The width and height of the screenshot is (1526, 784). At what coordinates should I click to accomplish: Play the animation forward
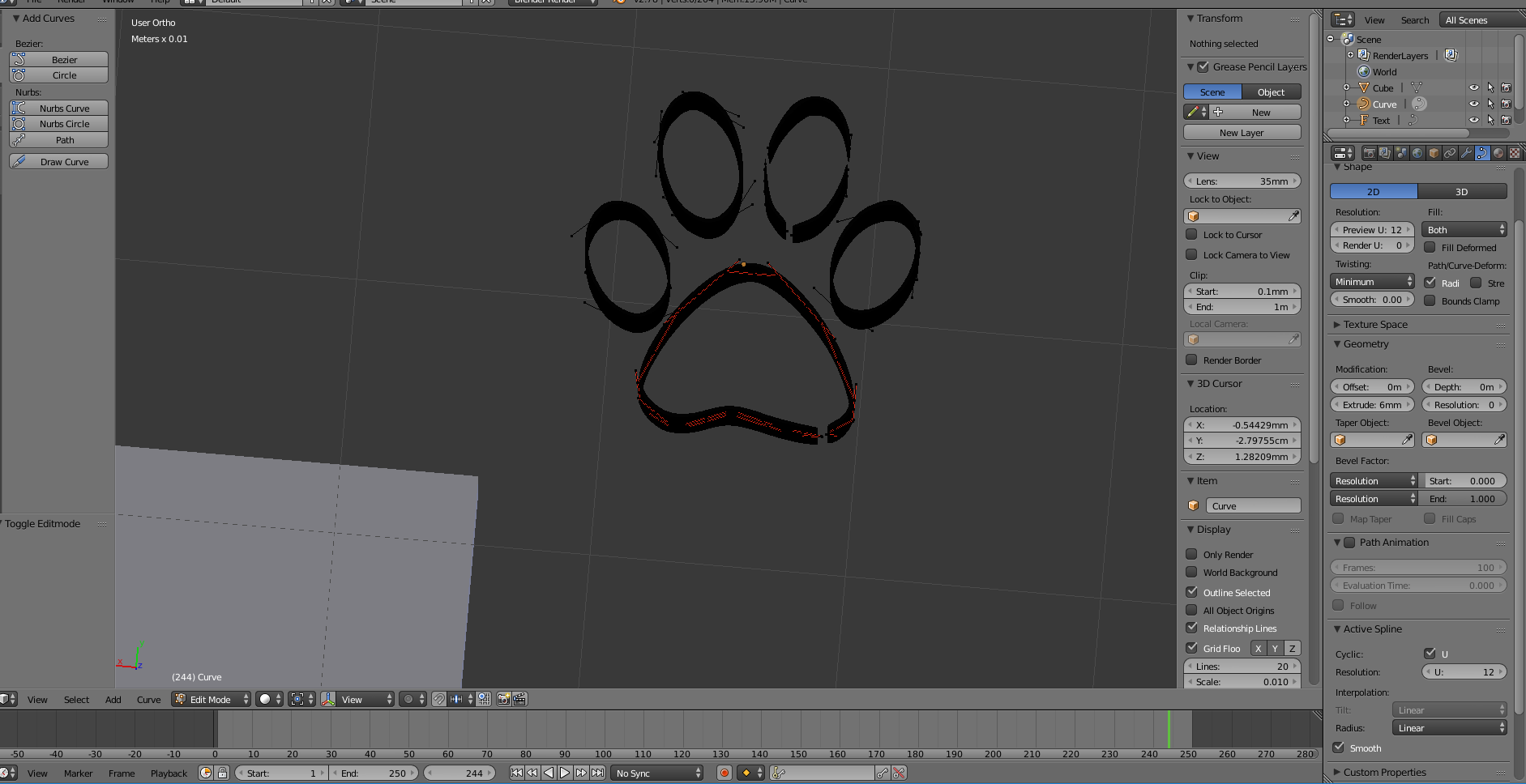565,773
